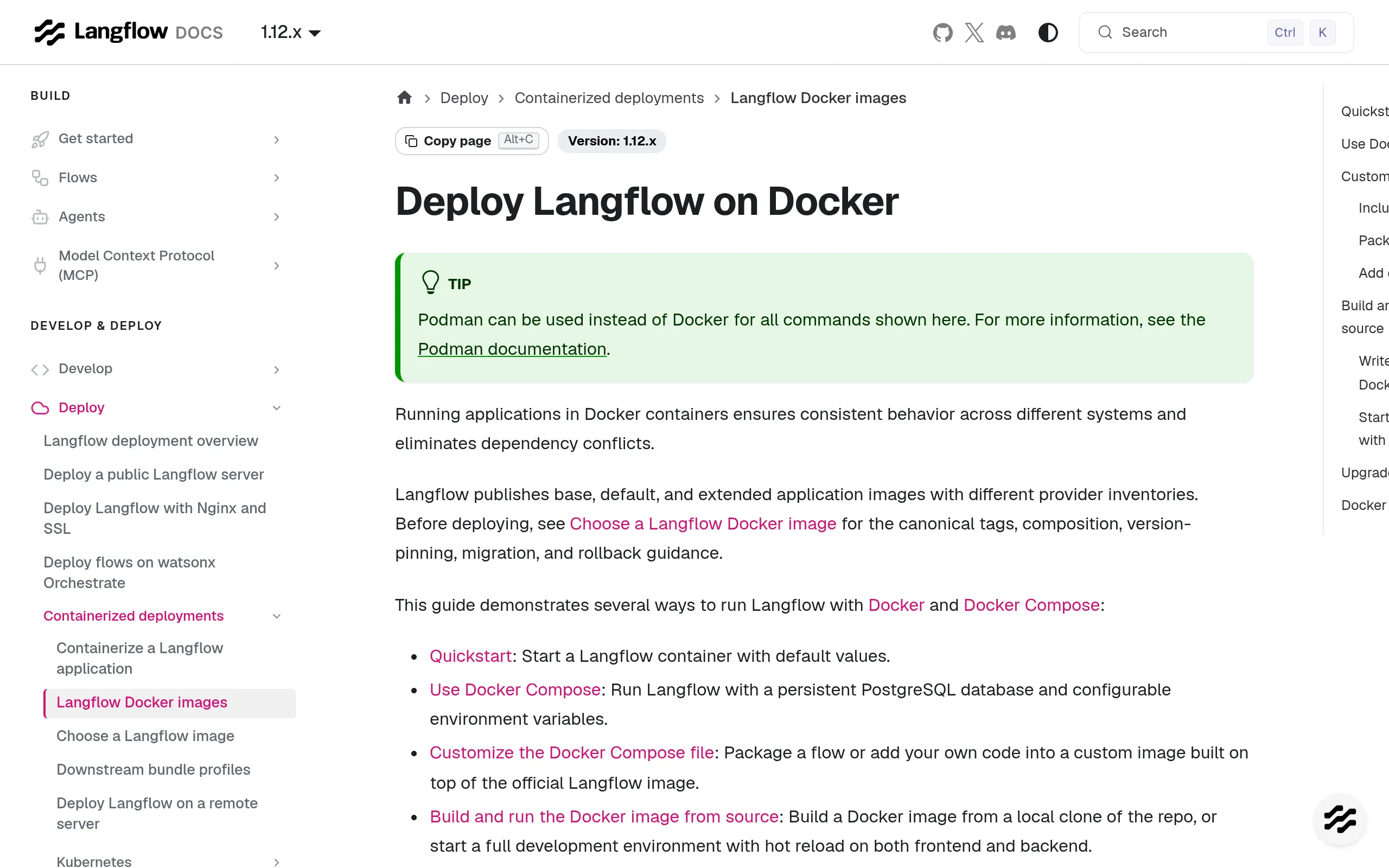1389x868 pixels.
Task: Open Deploy a public Langflow server
Action: pyautogui.click(x=154, y=475)
